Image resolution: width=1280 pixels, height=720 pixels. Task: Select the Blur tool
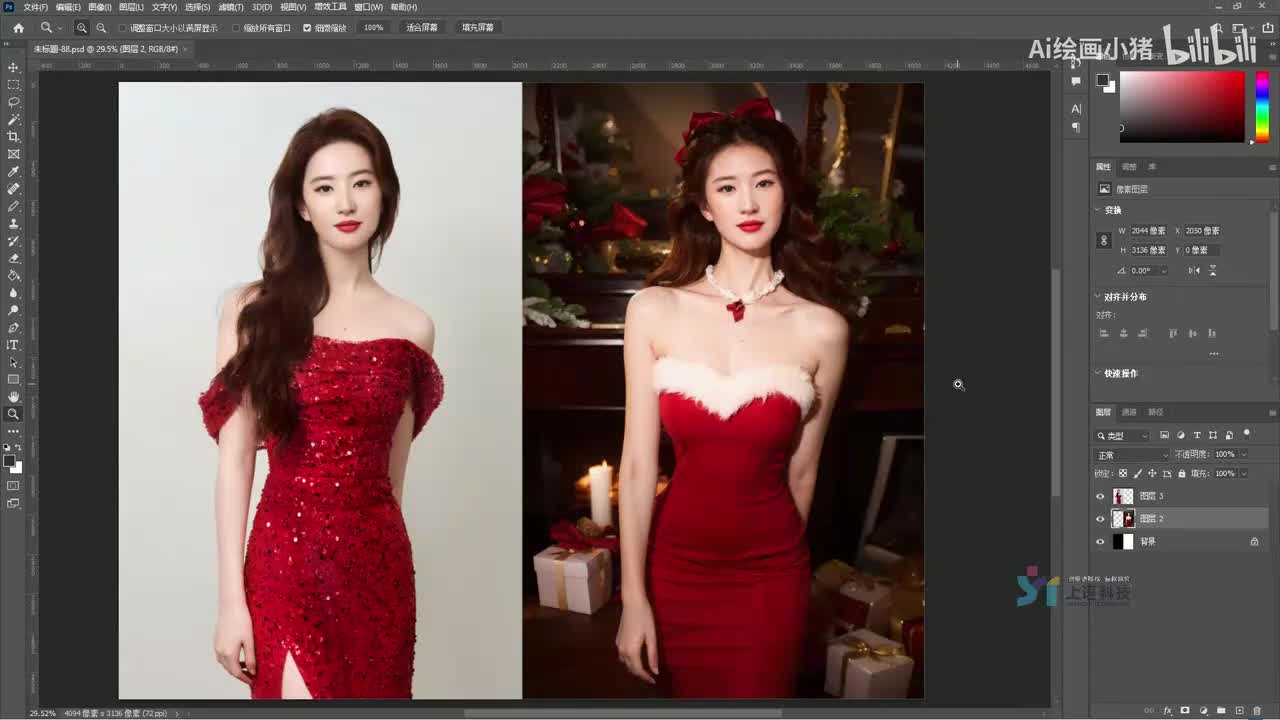tap(13, 293)
